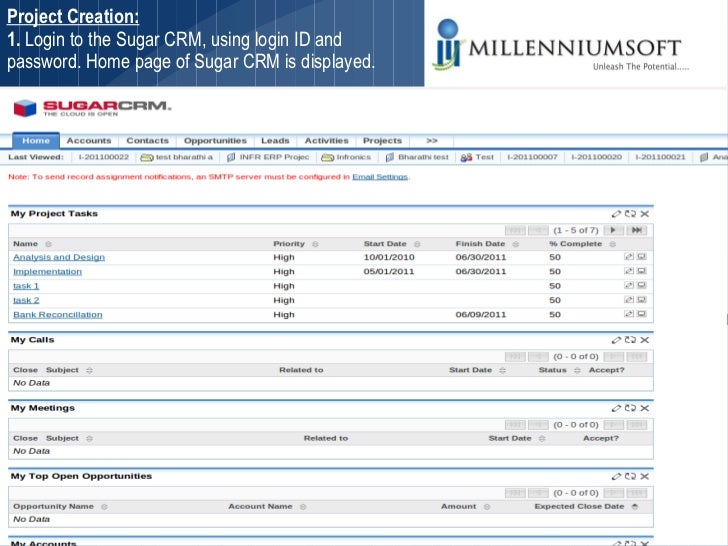The image size is (728, 546).
Task: Open last viewed I-201100022
Action: [x=104, y=157]
